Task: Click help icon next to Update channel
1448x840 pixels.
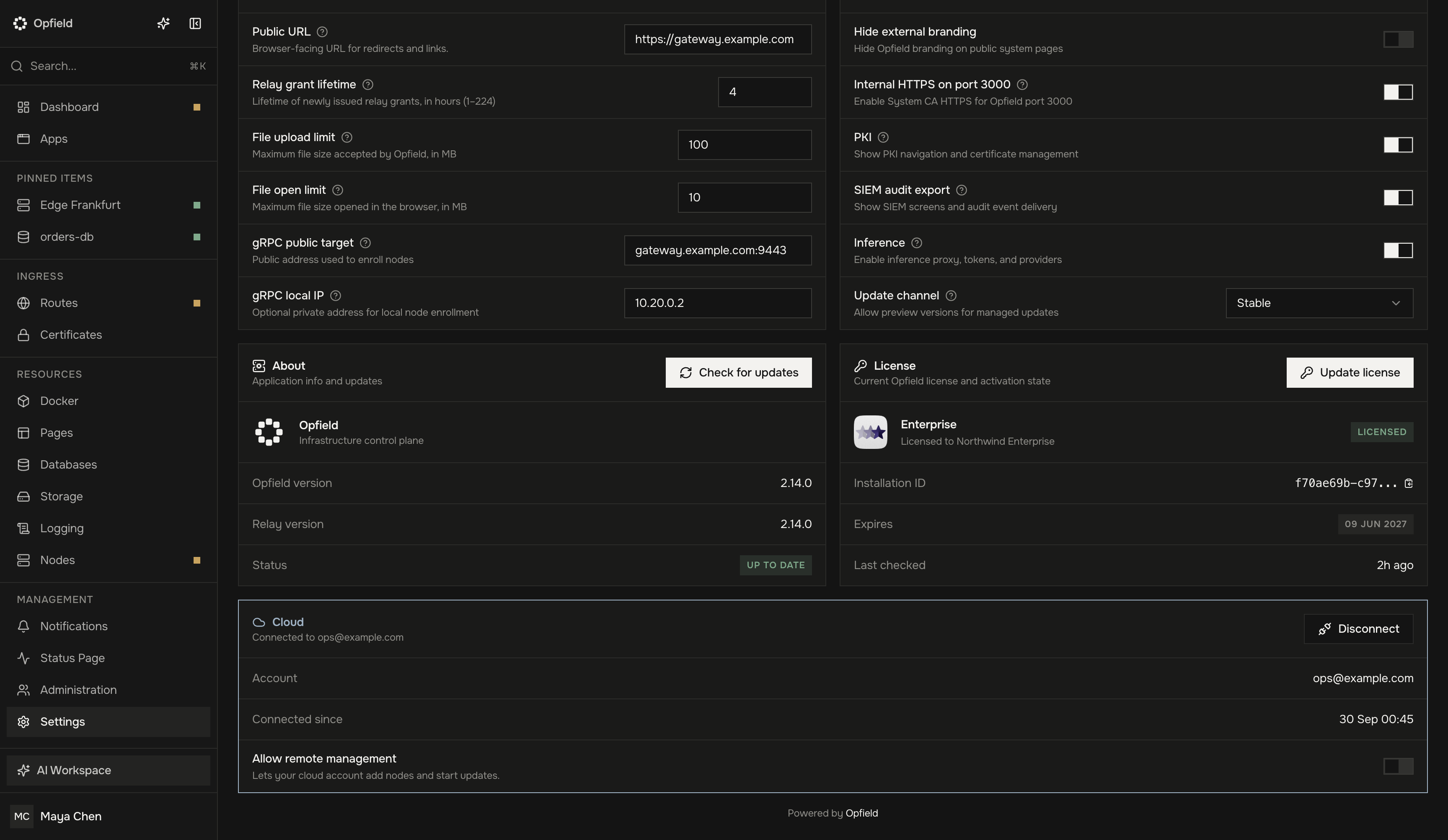Action: click(x=952, y=296)
